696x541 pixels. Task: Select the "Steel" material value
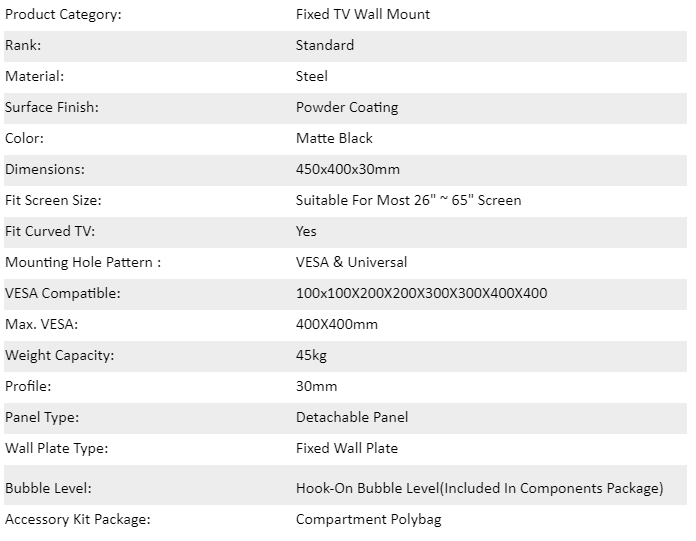point(312,76)
